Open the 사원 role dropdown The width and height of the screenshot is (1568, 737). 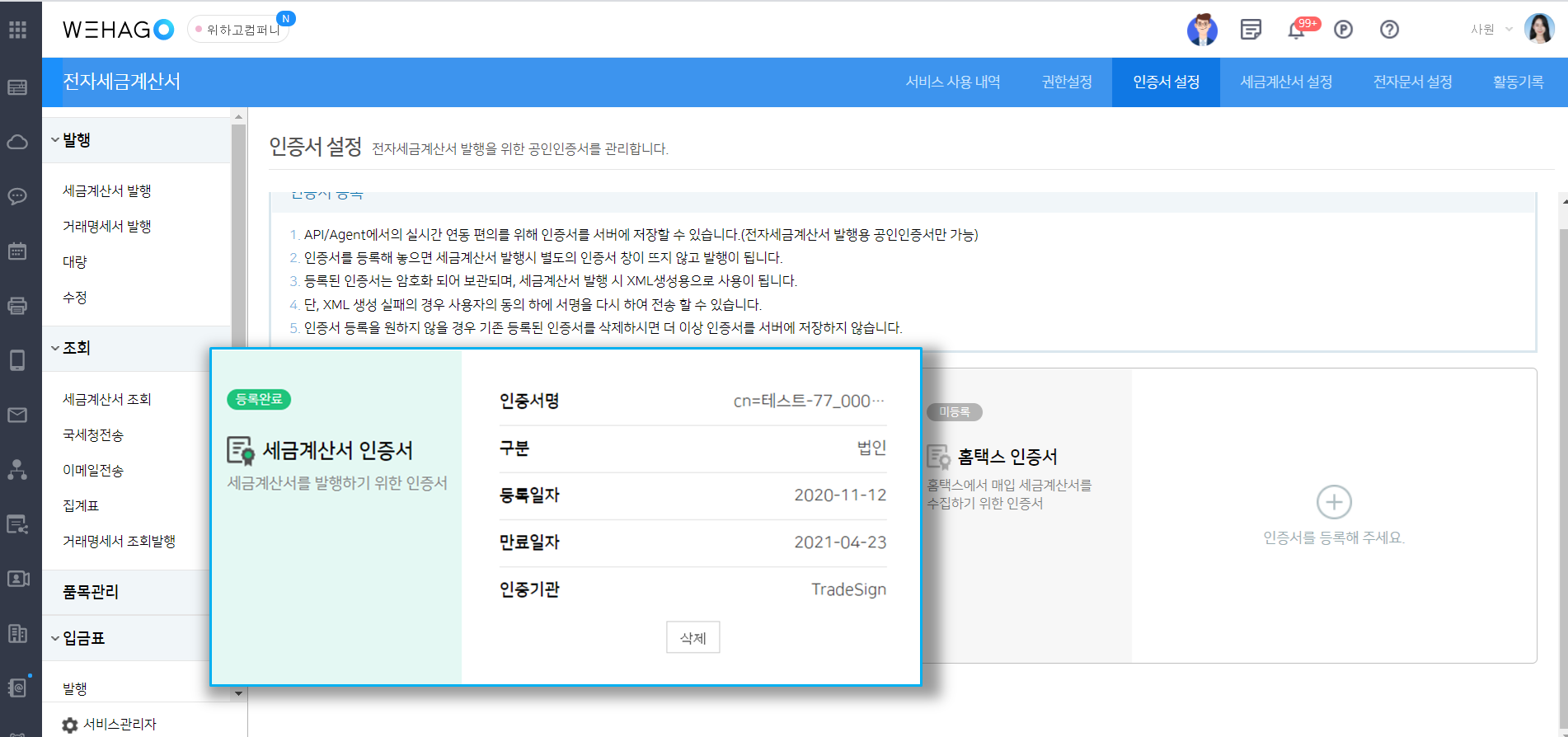(1491, 30)
